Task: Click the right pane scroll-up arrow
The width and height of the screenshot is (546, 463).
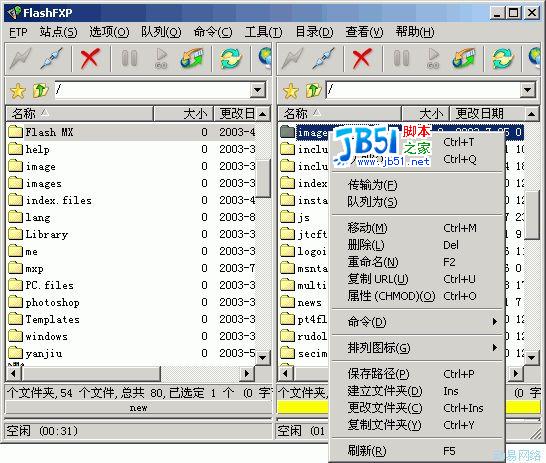Action: 531,113
